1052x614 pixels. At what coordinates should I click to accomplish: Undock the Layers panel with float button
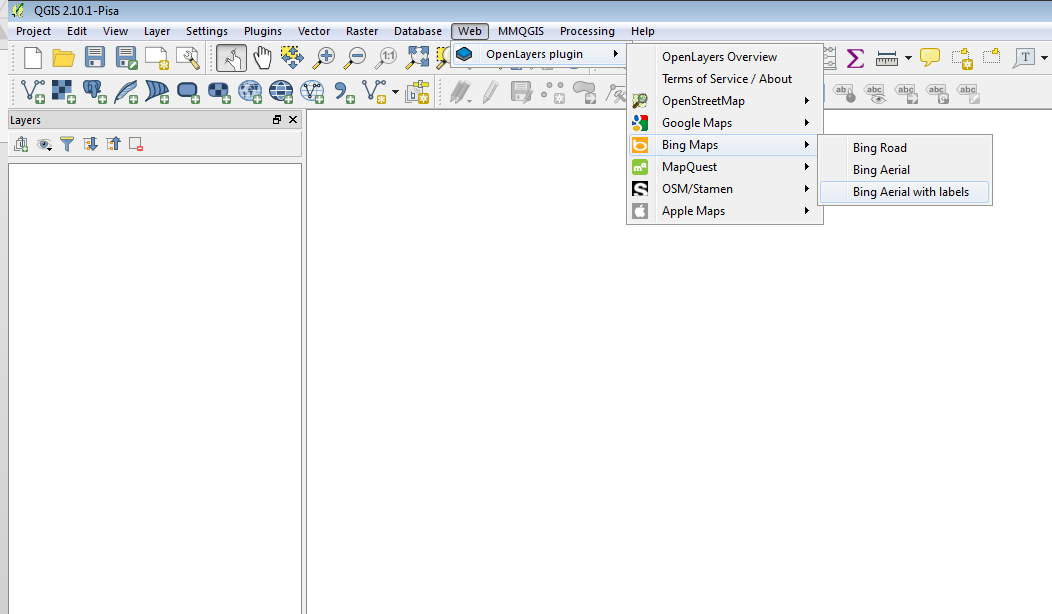tap(277, 119)
